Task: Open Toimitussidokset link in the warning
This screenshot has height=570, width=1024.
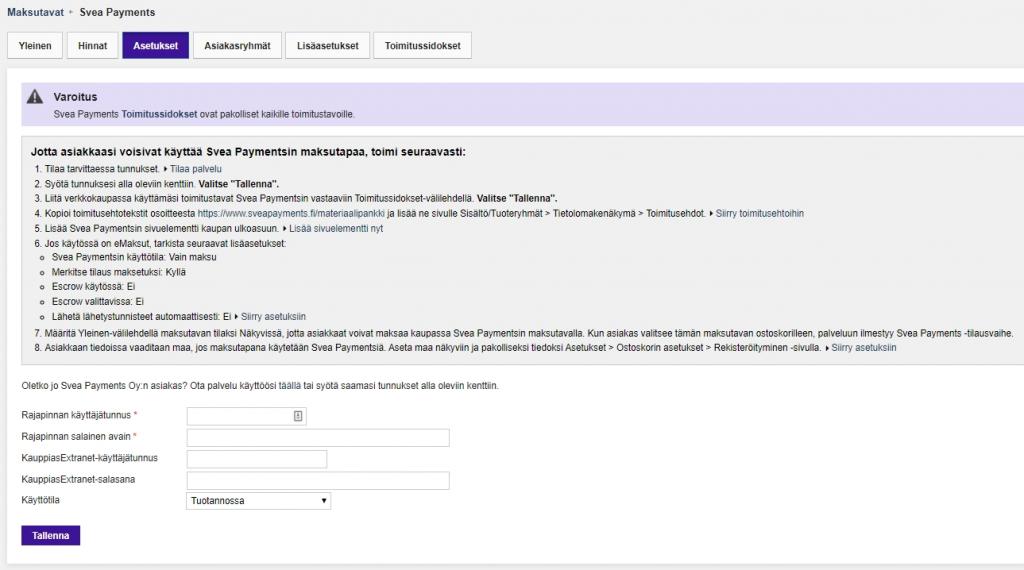Action: pyautogui.click(x=159, y=114)
